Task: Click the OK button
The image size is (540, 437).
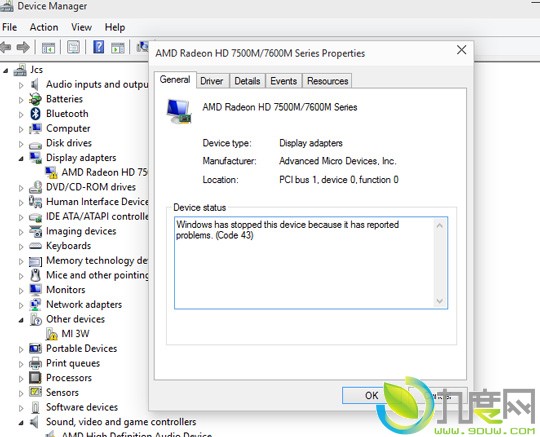Action: tap(371, 395)
